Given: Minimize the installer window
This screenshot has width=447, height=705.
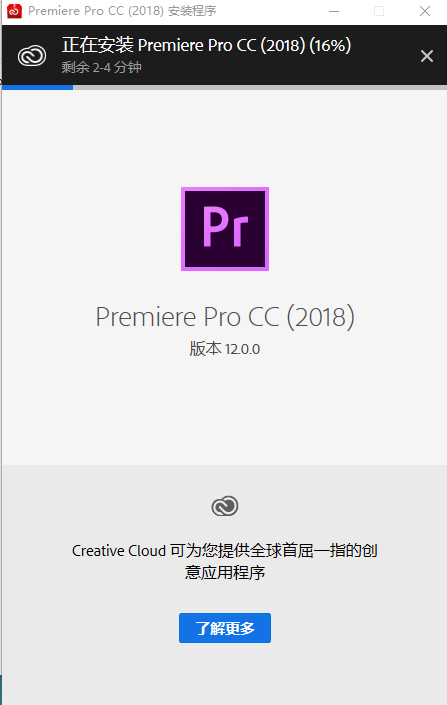Looking at the screenshot, I should click(x=334, y=11).
